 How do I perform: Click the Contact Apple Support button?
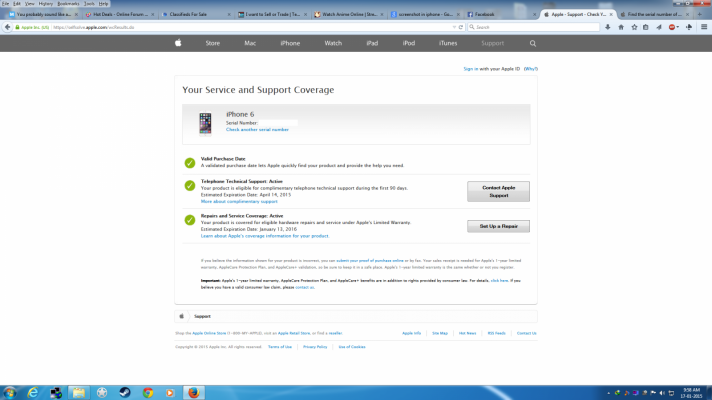(498, 192)
